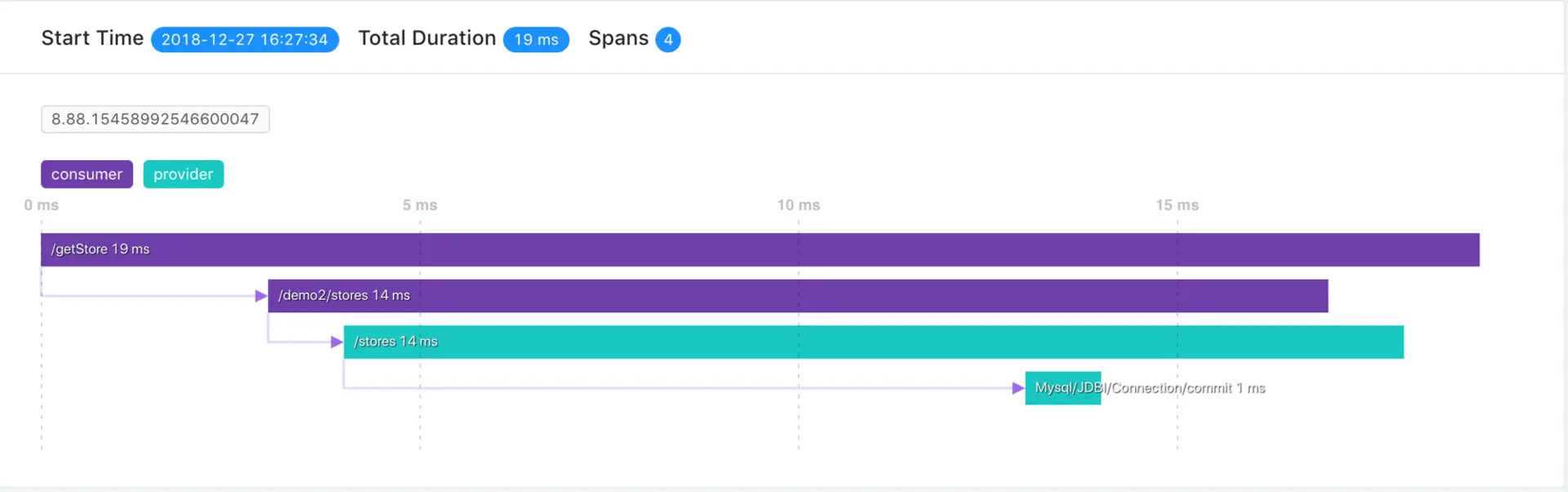Click the trace ID 8.88.15458992546600047 box
Viewport: 1568px width, 492px height.
click(x=155, y=119)
